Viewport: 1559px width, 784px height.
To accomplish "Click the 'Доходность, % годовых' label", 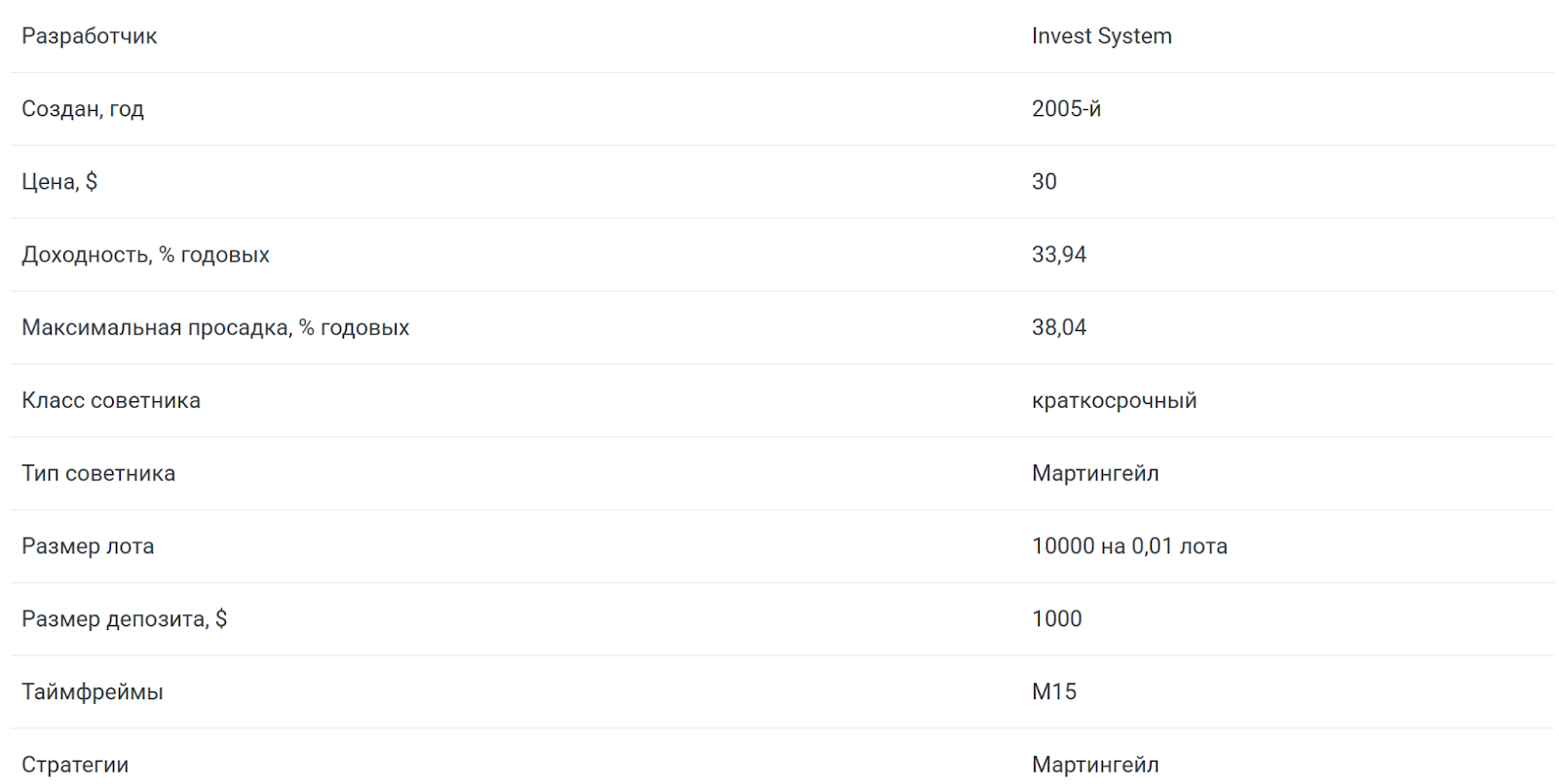I will [x=145, y=255].
